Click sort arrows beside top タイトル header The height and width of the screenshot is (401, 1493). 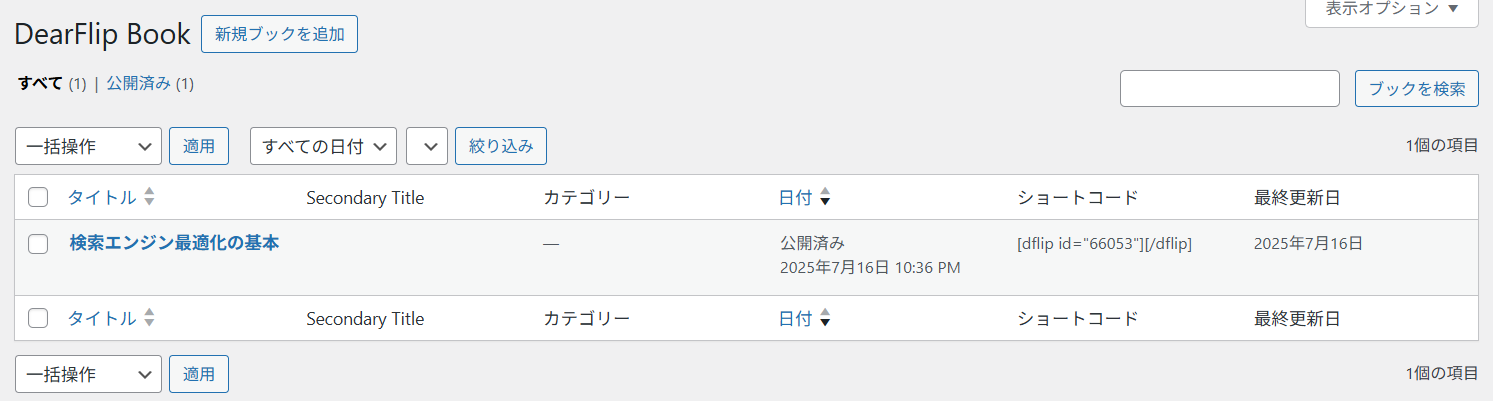click(x=149, y=197)
